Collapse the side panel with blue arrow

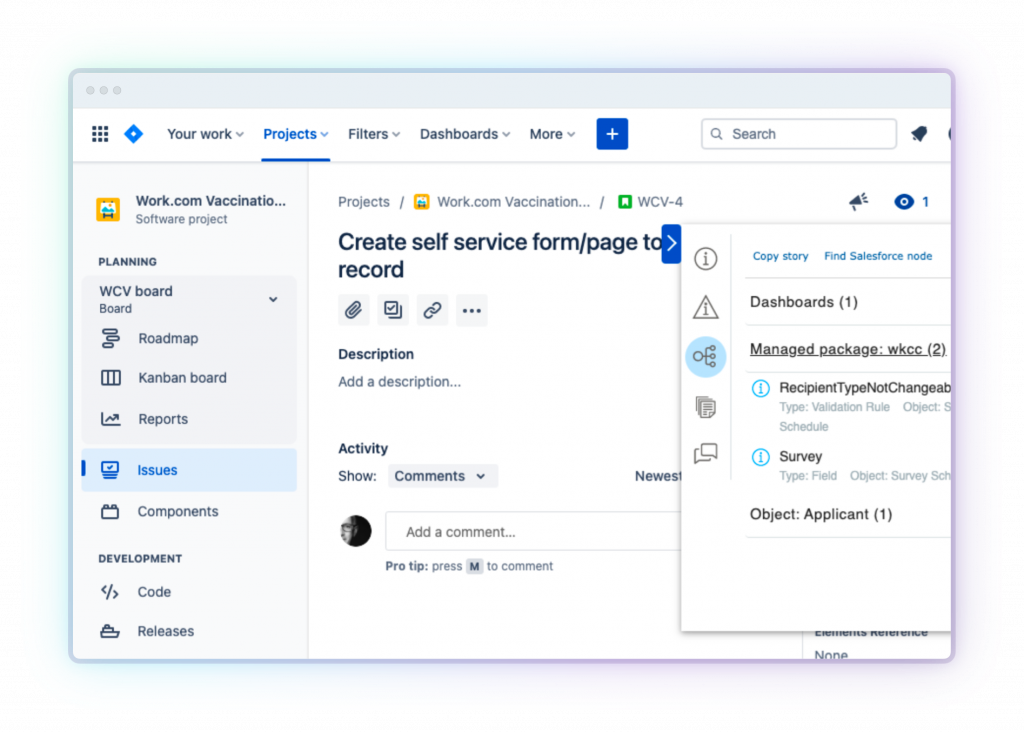pyautogui.click(x=671, y=244)
